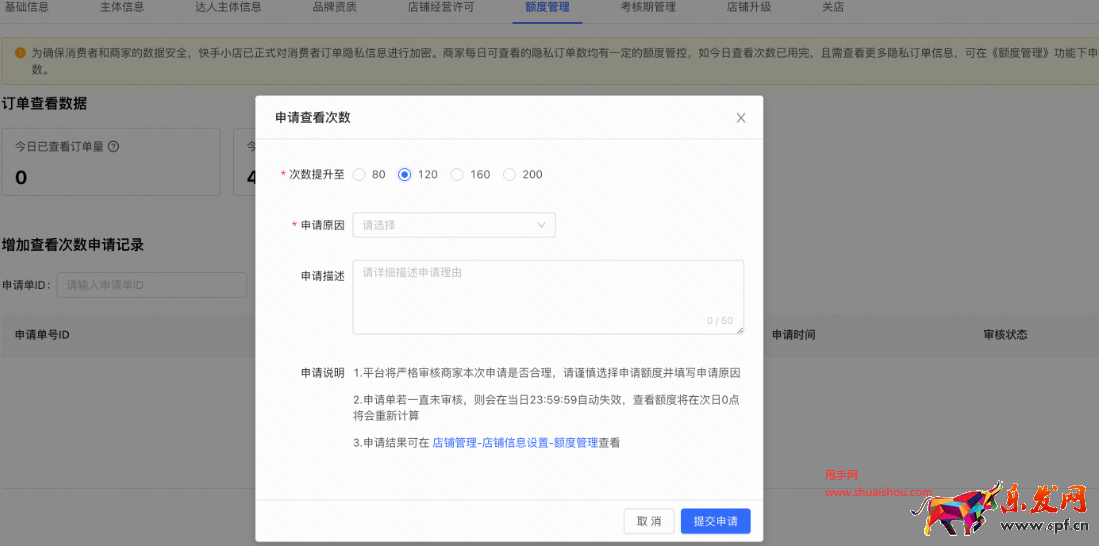Screen dimensions: 1099x546
Task: Click the 0 / 50 character counter
Action: 720,321
